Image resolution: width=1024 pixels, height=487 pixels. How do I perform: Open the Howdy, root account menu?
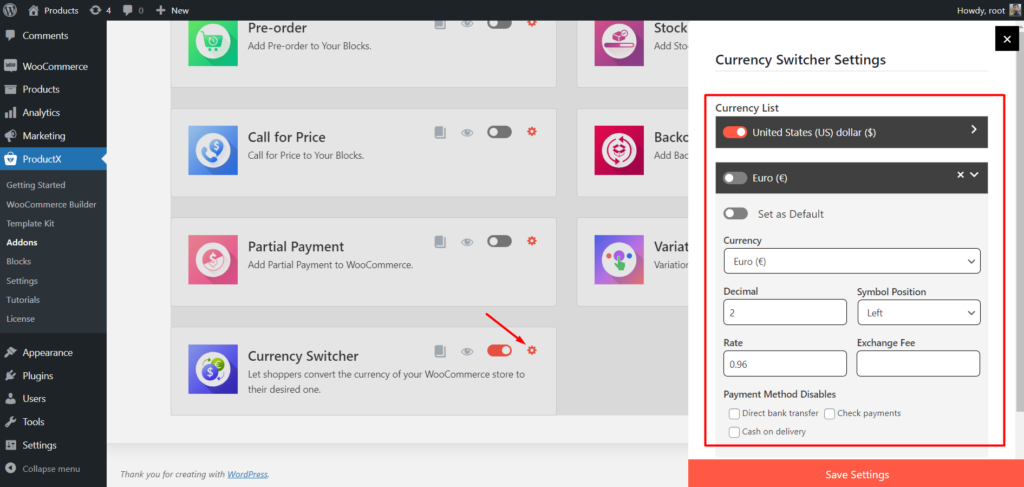point(988,10)
